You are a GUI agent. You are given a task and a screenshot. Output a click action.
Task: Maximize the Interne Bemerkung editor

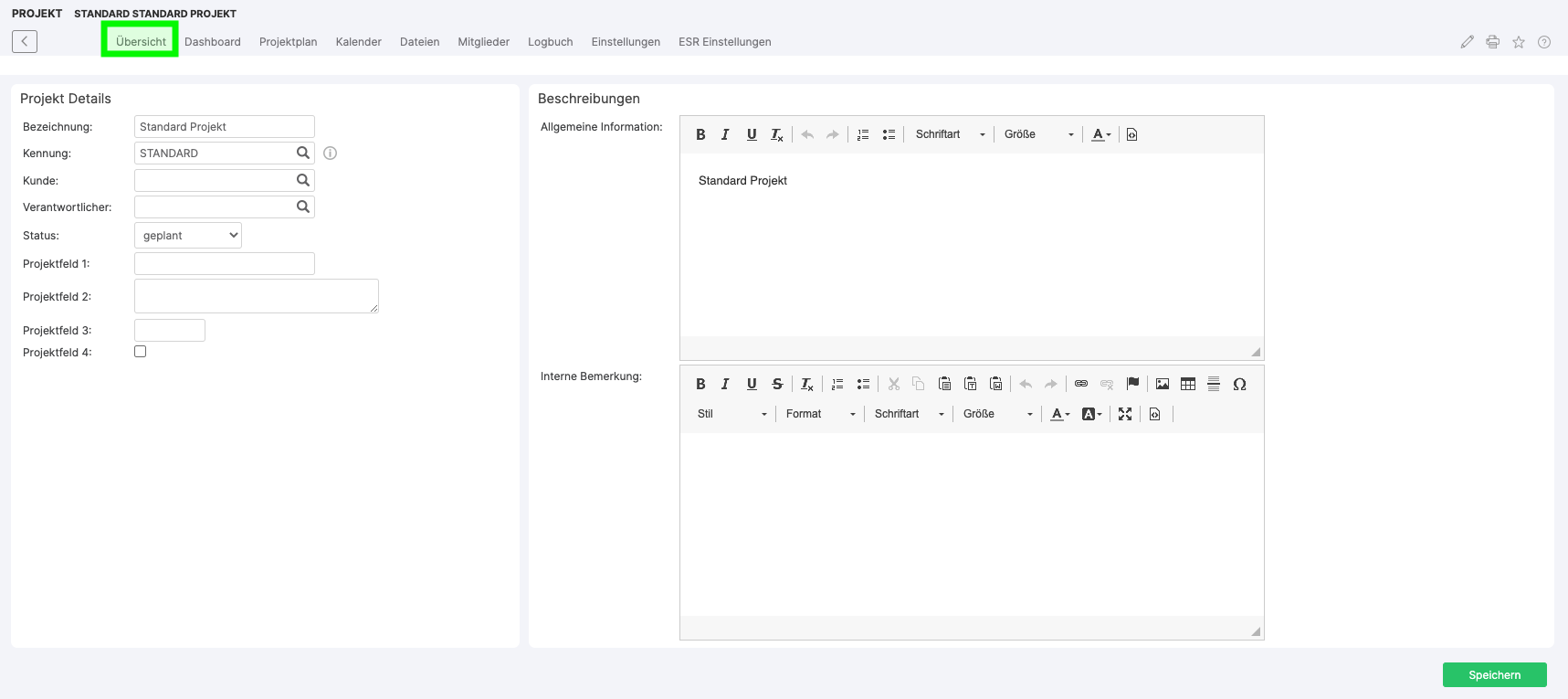tap(1125, 414)
